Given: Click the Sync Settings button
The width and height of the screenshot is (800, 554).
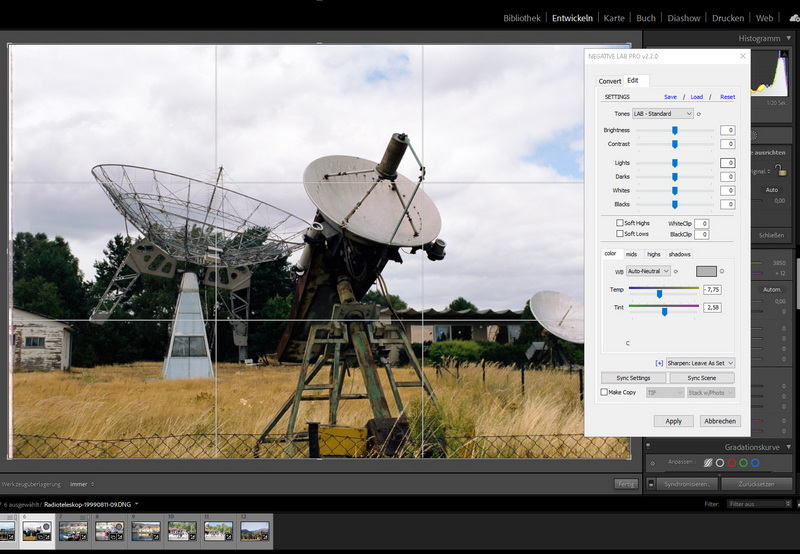Looking at the screenshot, I should 633,378.
